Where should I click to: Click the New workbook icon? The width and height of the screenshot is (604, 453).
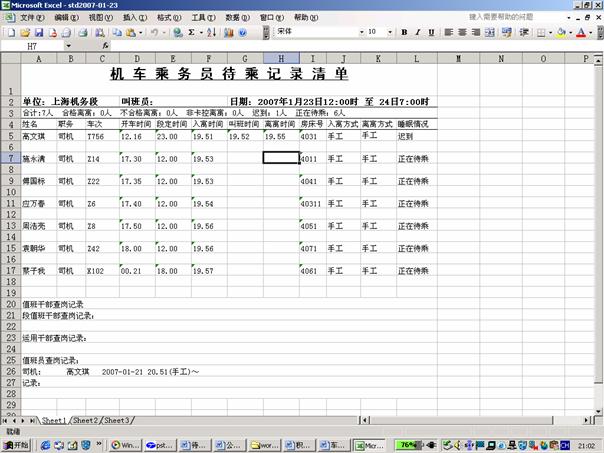[9, 32]
